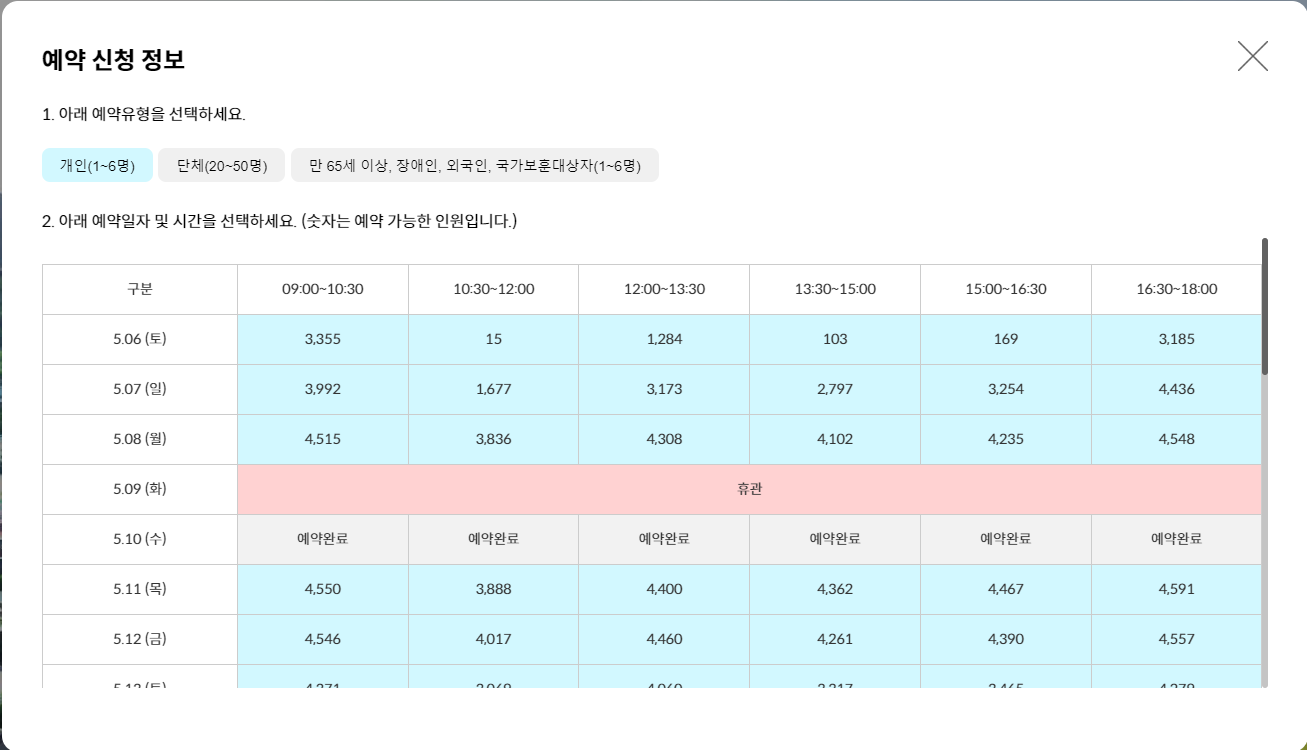Screen dimensions: 1307x750
Task: Select the 13:30~15:00 slot showing 2,797 seats
Action: coord(834,388)
